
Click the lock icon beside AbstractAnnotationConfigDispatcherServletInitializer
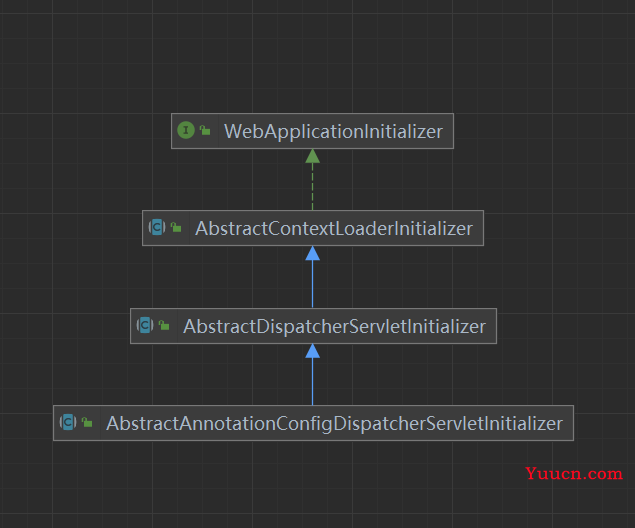87,422
